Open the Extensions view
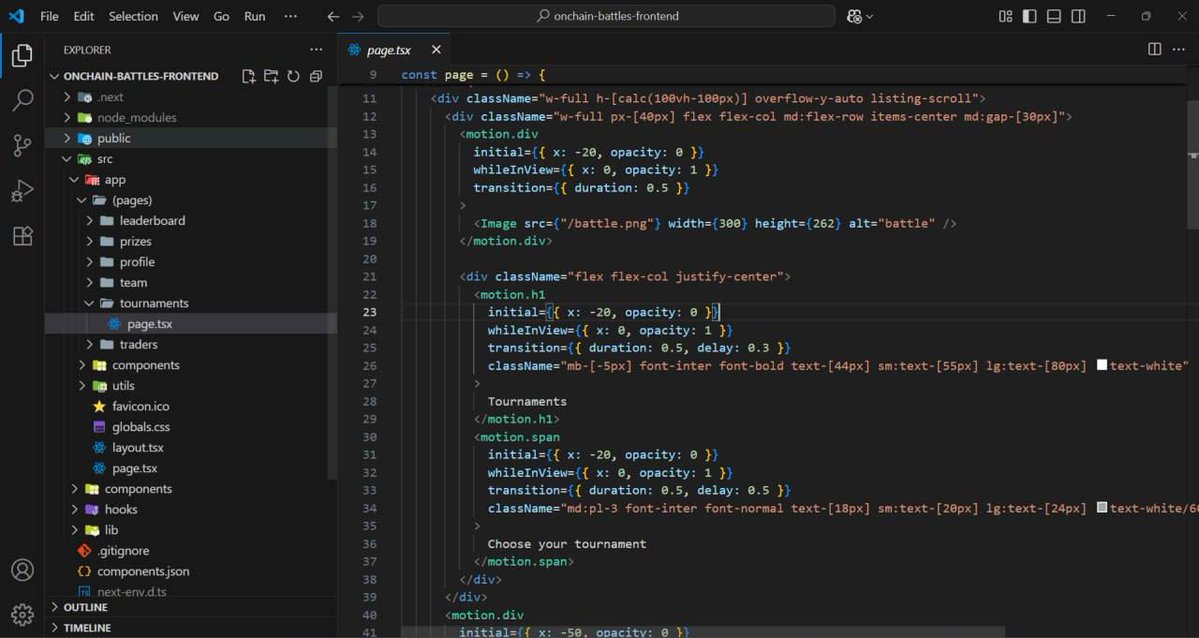Image resolution: width=1199 pixels, height=638 pixels. click(22, 236)
